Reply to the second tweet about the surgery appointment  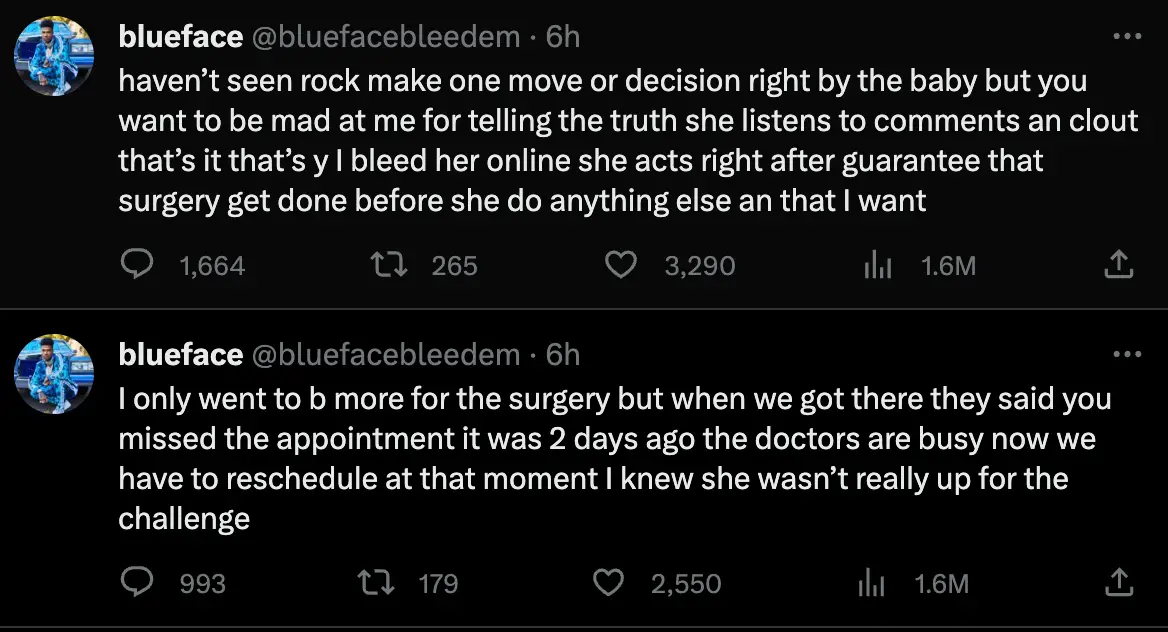click(138, 581)
